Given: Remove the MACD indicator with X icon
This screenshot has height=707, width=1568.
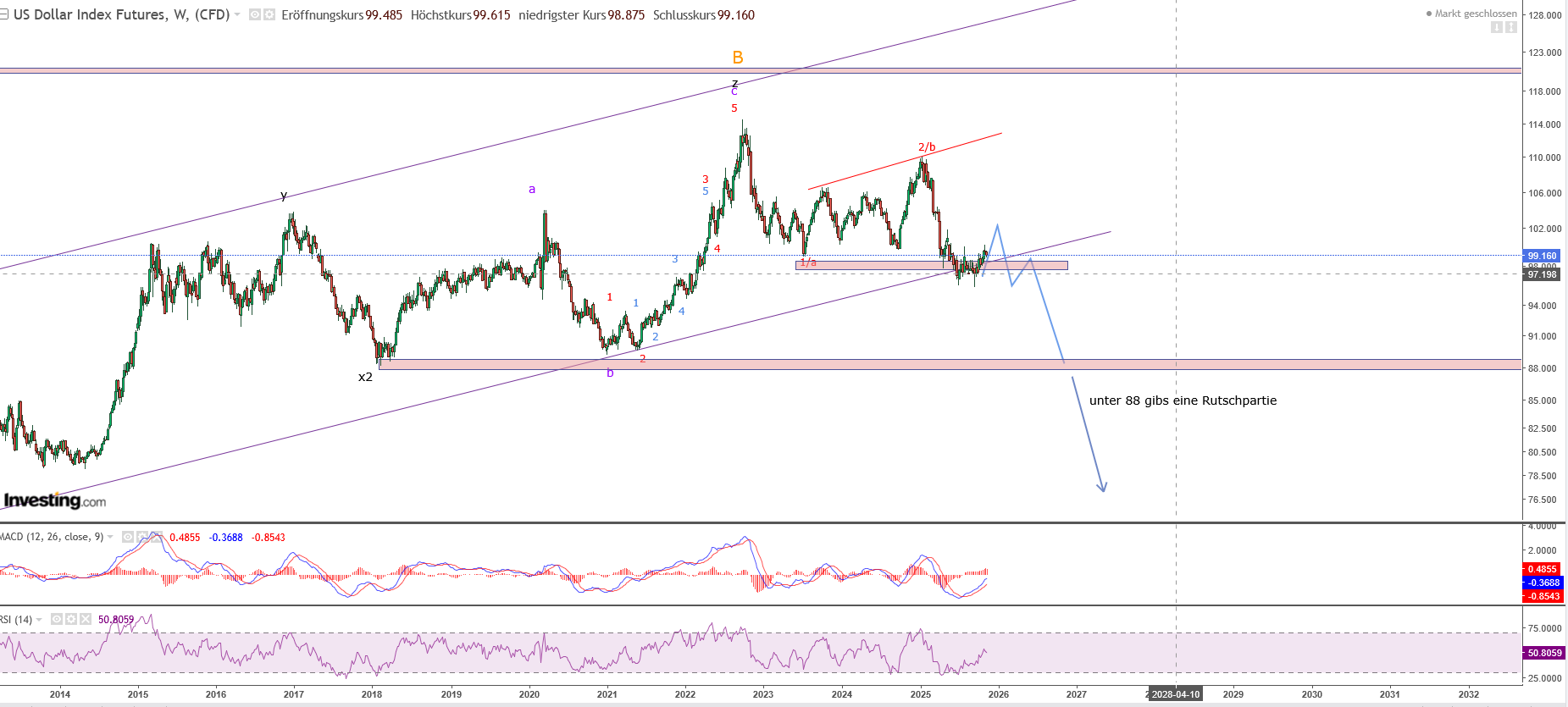Looking at the screenshot, I should click(157, 537).
